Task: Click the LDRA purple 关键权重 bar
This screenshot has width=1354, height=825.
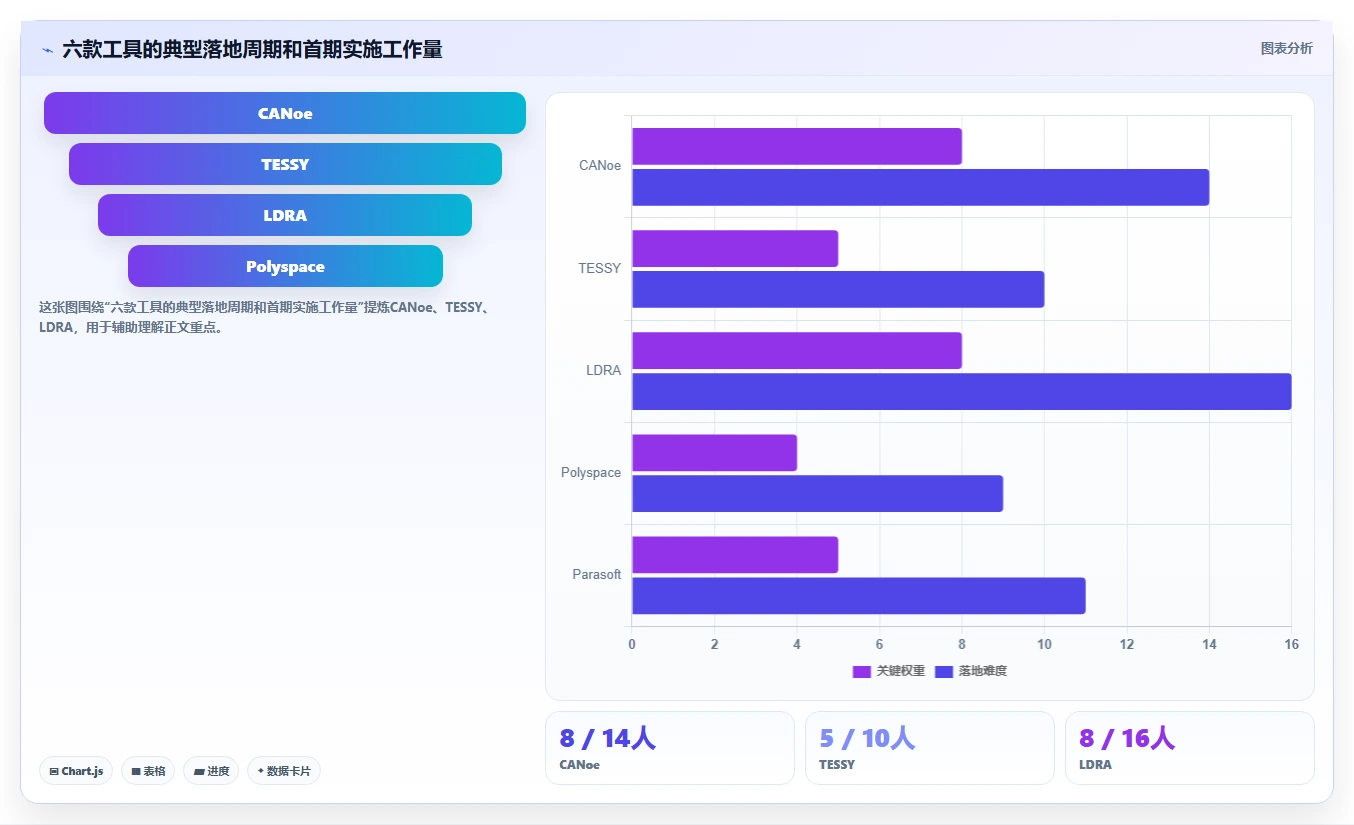Action: coord(796,350)
